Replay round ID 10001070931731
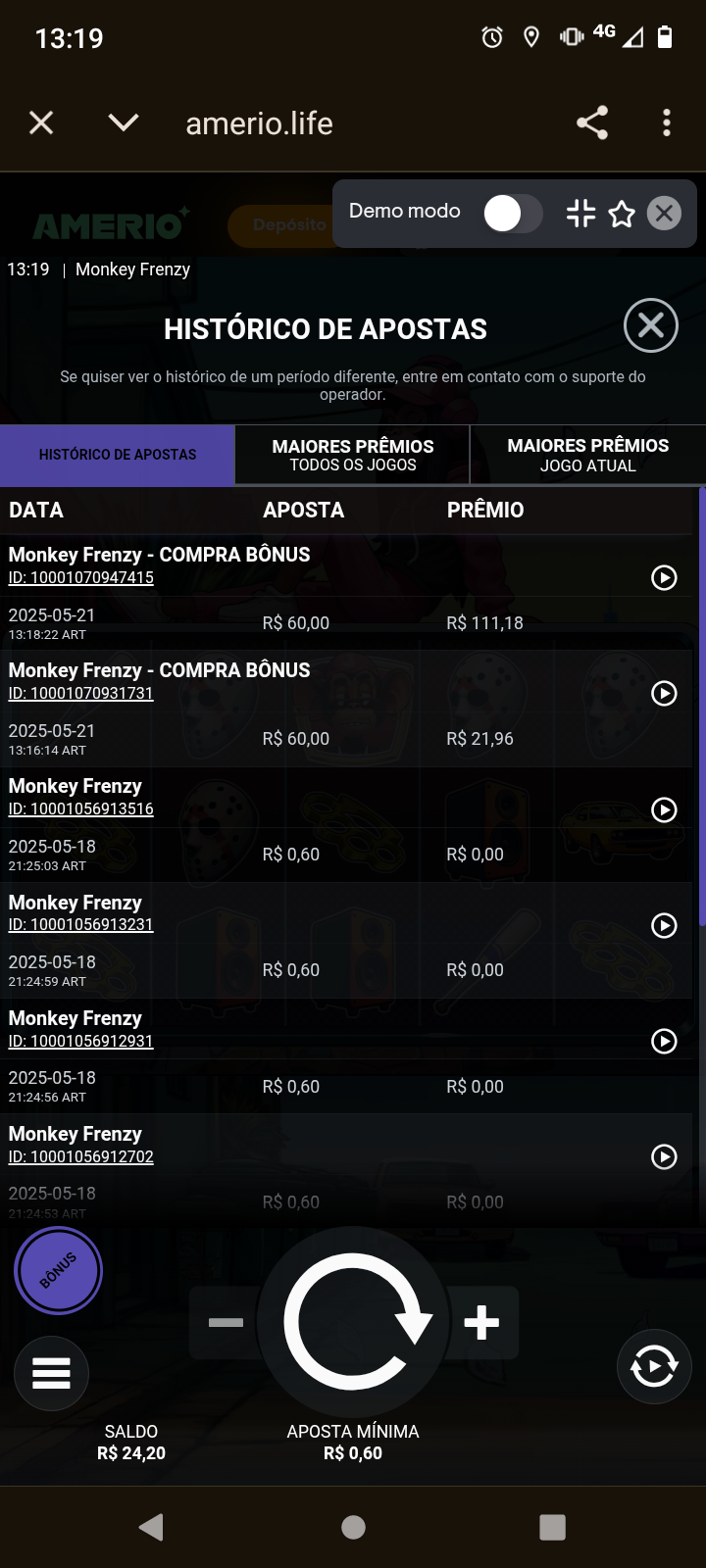Screen dimensions: 706x1568 point(664,694)
